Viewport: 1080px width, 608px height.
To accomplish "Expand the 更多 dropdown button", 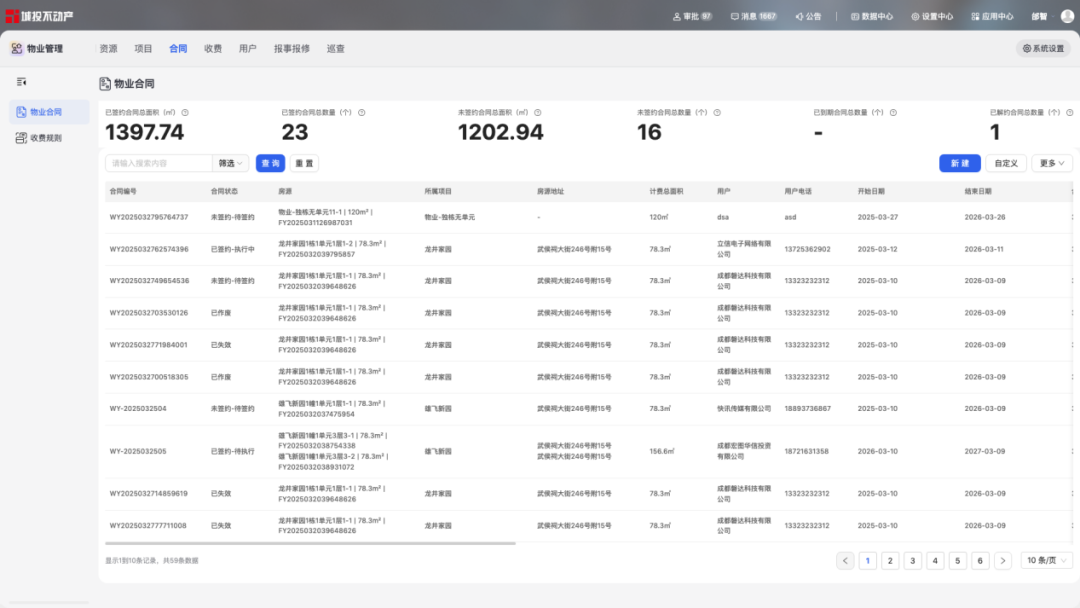I will tap(1051, 163).
